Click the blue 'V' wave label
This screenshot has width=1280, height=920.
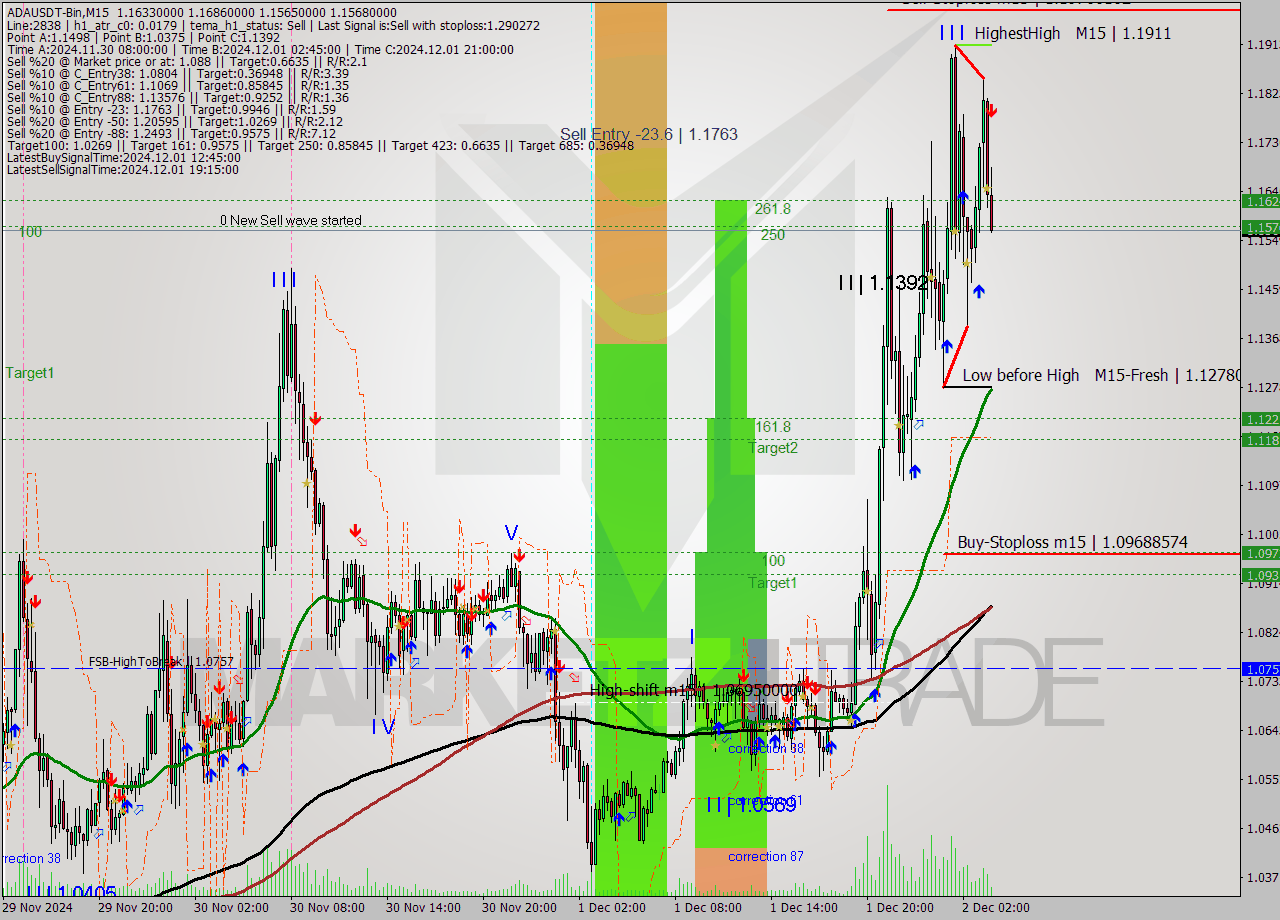512,531
